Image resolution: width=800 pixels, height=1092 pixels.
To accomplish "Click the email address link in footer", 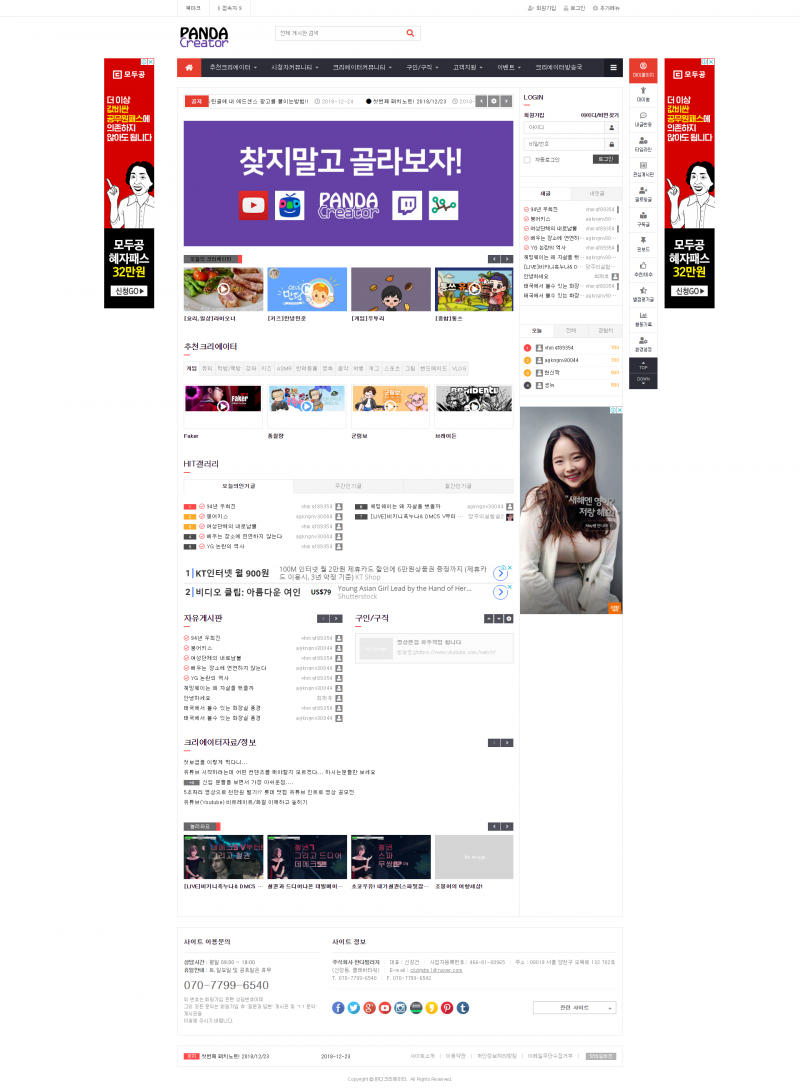I will tap(436, 969).
